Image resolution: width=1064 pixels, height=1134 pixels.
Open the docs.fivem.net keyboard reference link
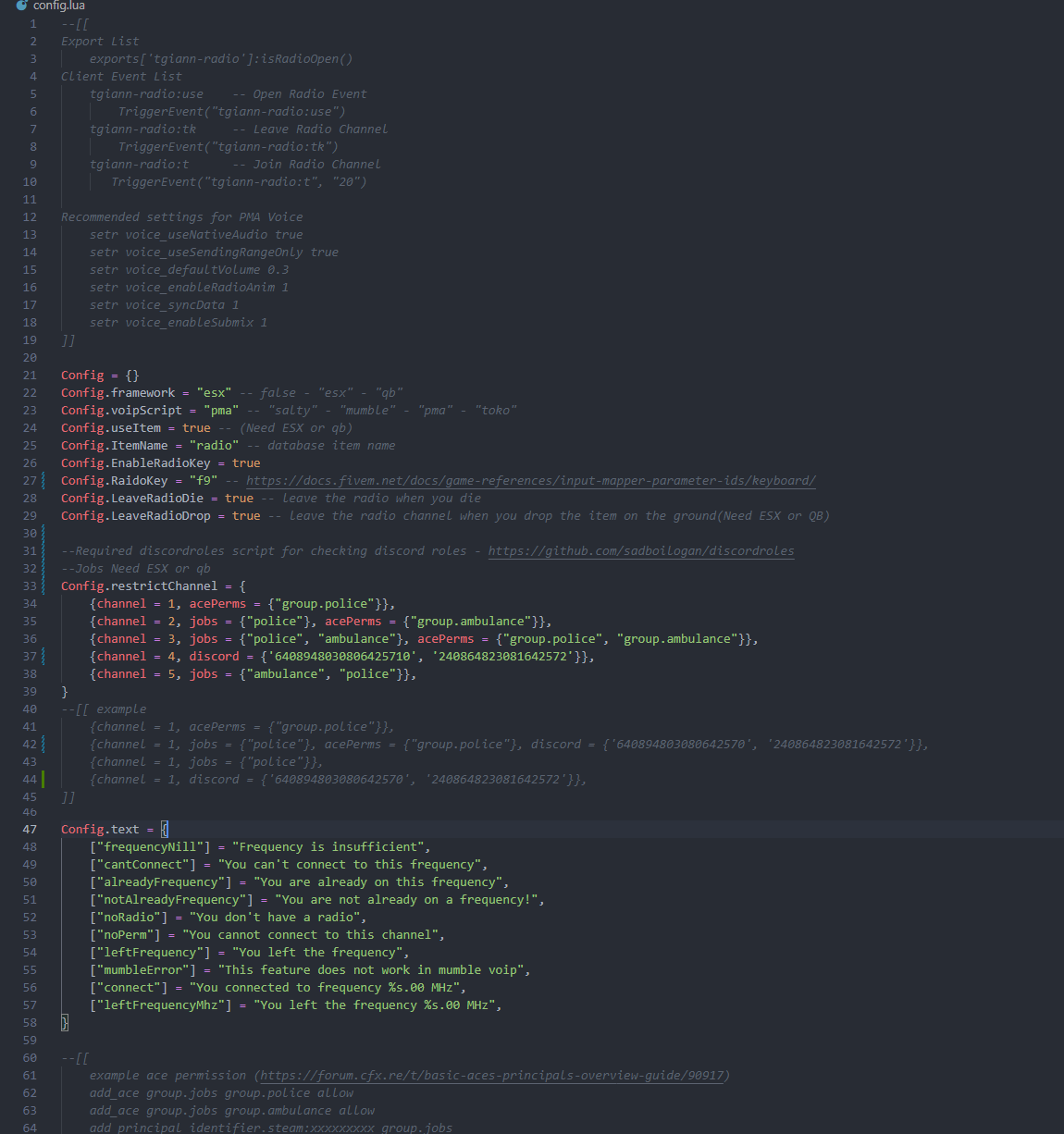click(530, 481)
